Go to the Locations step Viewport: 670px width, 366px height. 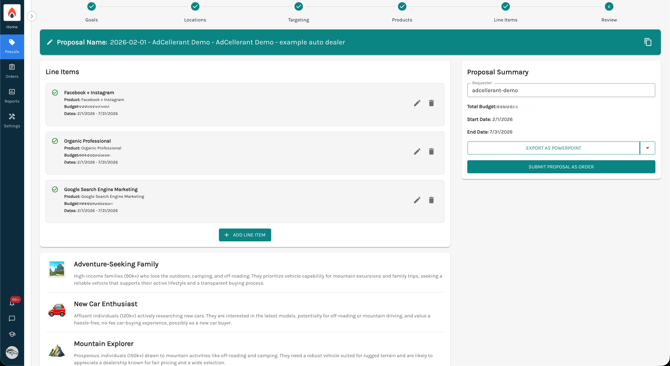[195, 6]
